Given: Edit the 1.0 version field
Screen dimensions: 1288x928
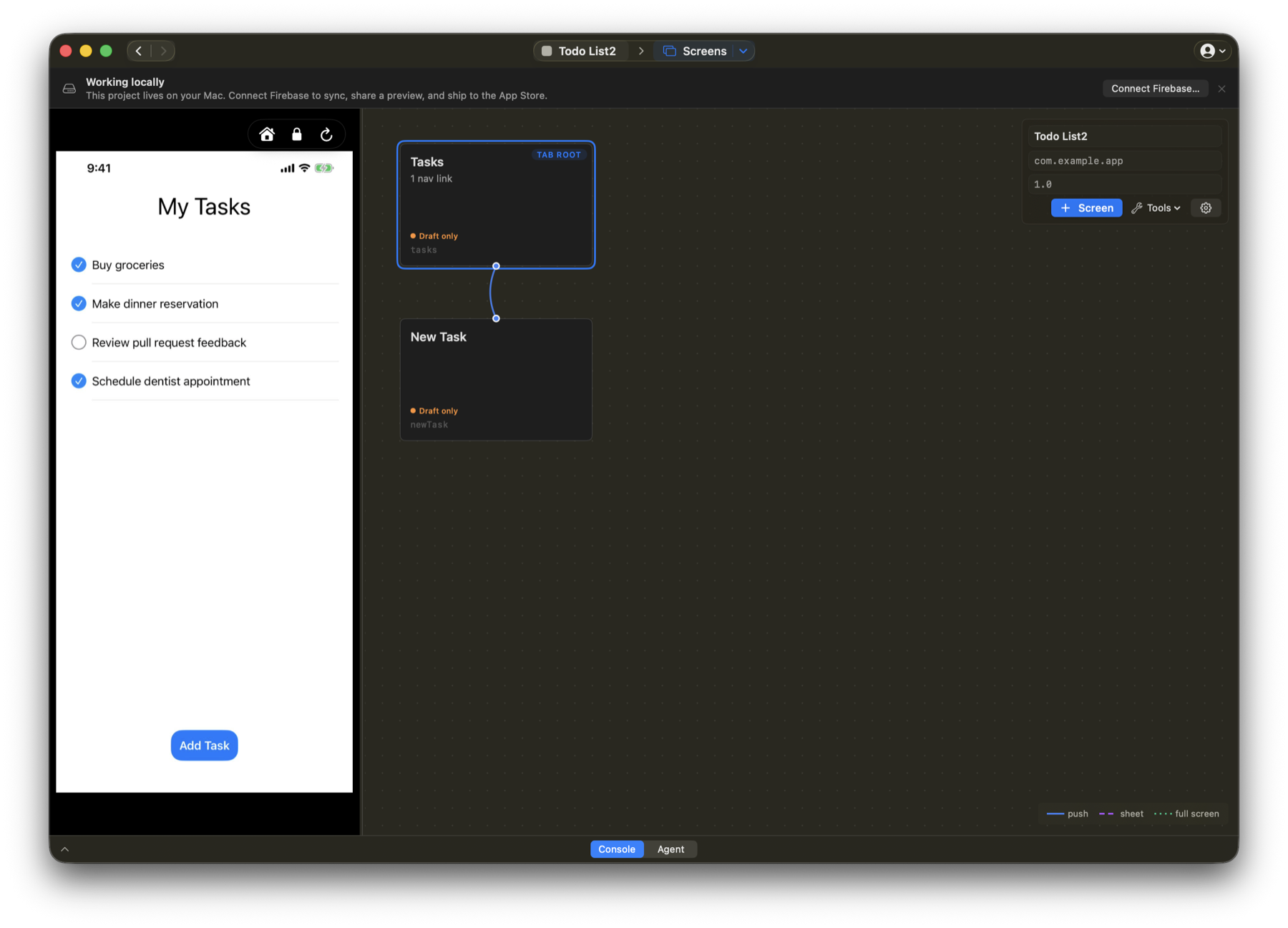Looking at the screenshot, I should click(x=1125, y=185).
